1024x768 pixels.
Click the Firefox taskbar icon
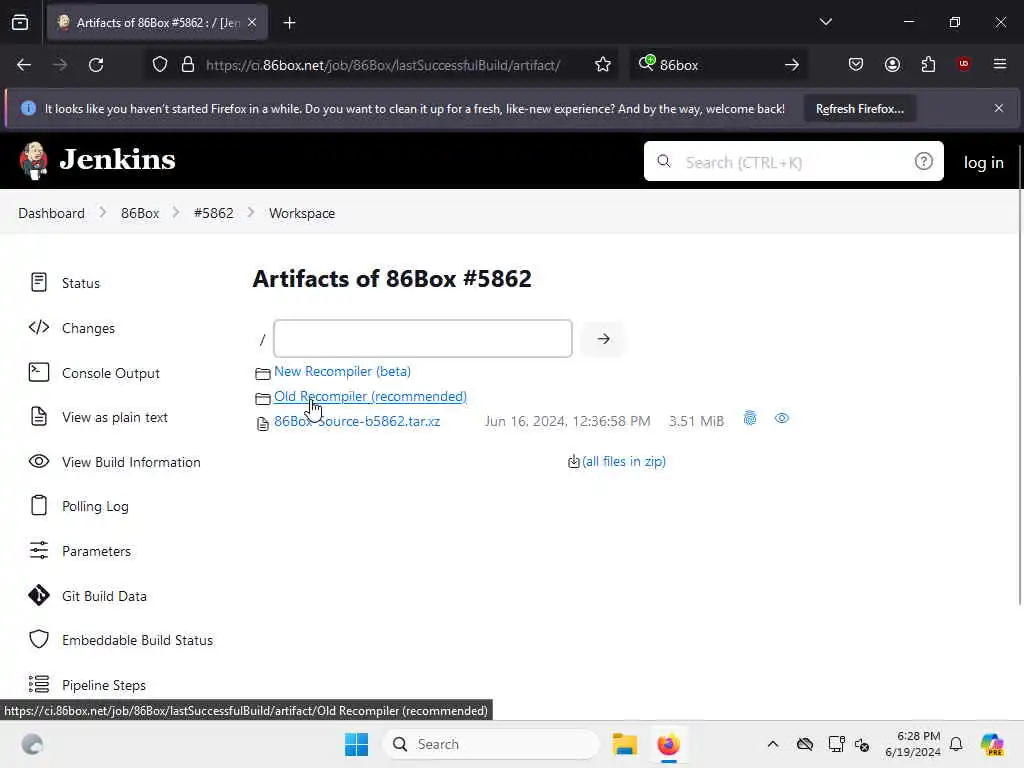tap(668, 744)
